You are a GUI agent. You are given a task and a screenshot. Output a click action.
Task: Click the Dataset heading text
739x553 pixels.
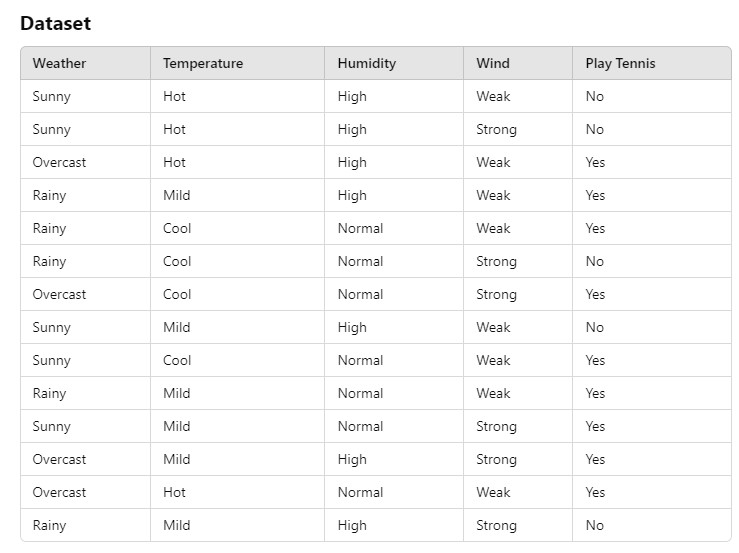click(55, 23)
